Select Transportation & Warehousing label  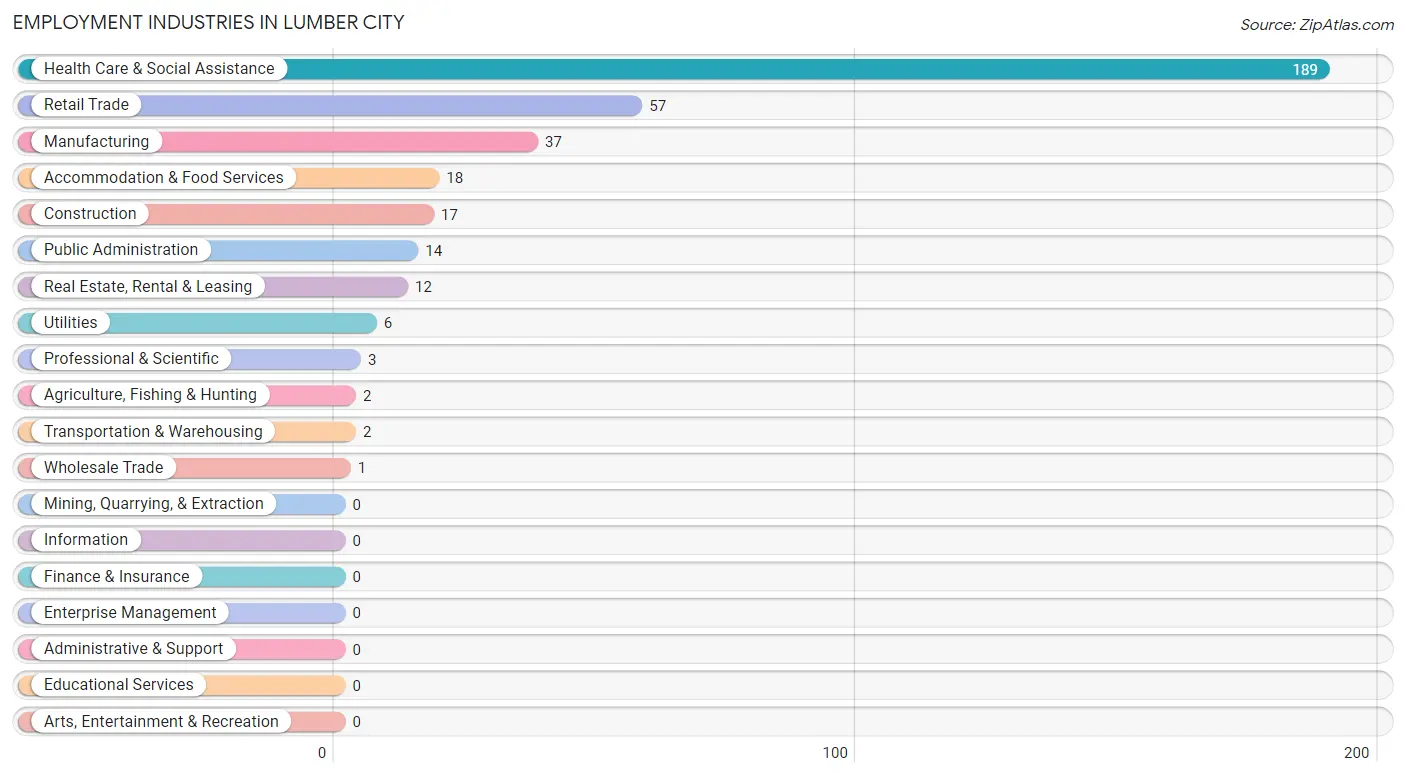(x=153, y=432)
